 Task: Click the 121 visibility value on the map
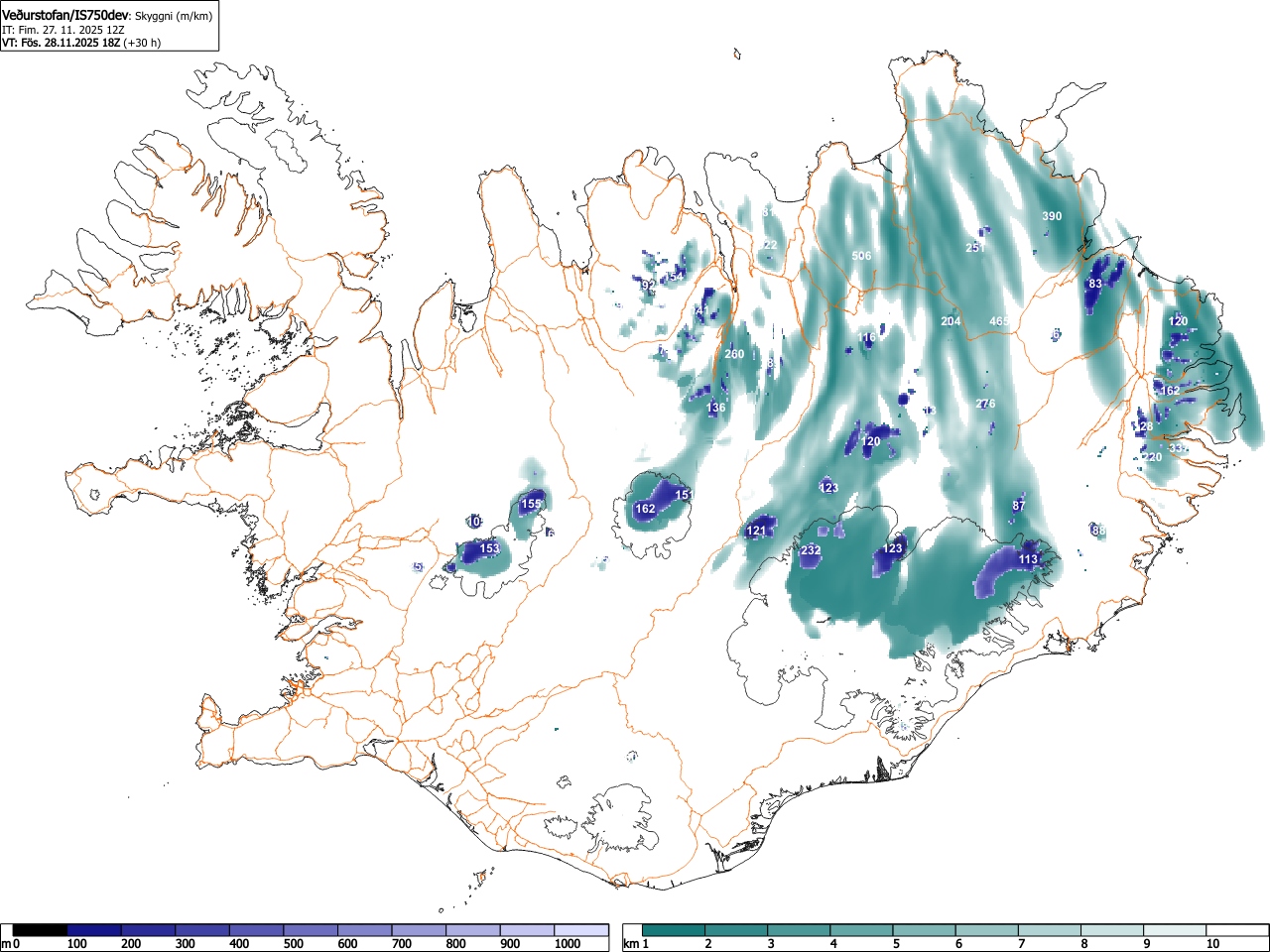[x=756, y=531]
